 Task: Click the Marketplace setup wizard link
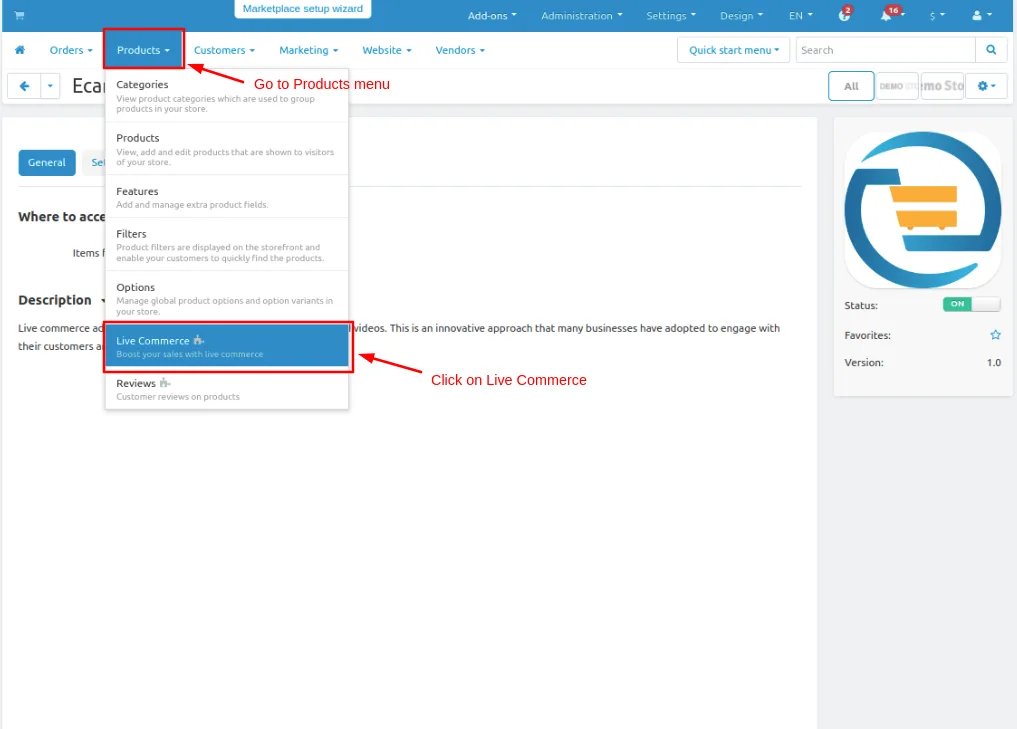pos(303,8)
